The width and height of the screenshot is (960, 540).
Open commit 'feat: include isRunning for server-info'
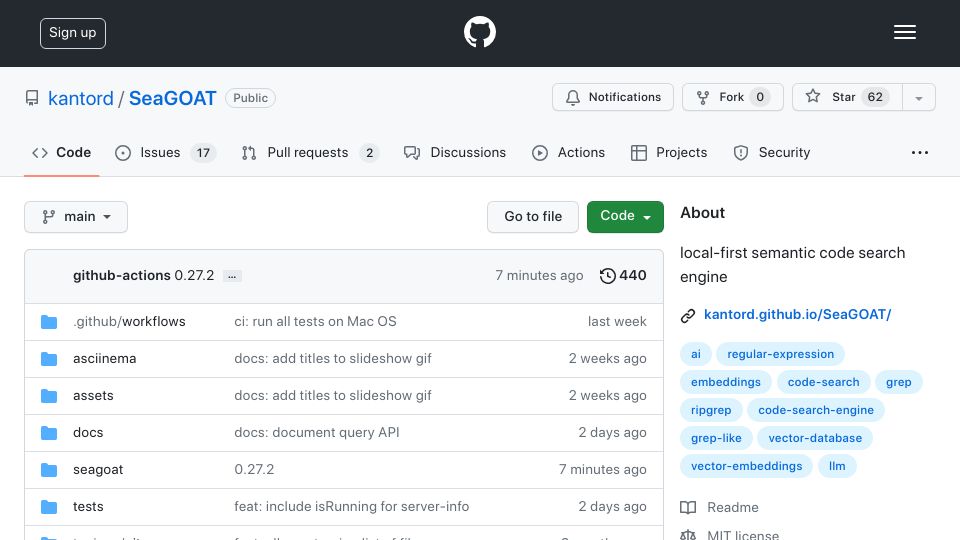click(x=351, y=507)
